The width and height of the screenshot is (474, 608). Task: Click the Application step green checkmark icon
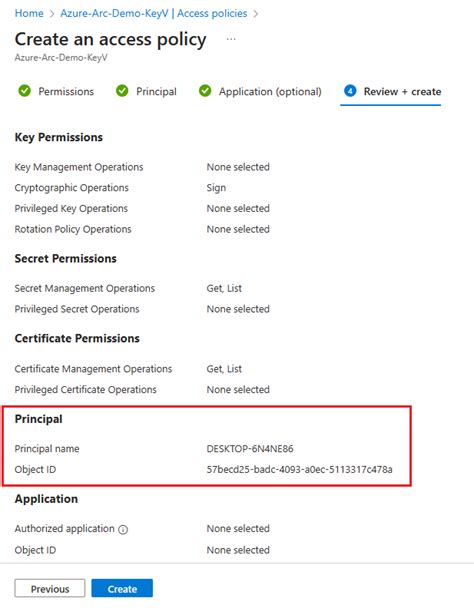pos(205,91)
